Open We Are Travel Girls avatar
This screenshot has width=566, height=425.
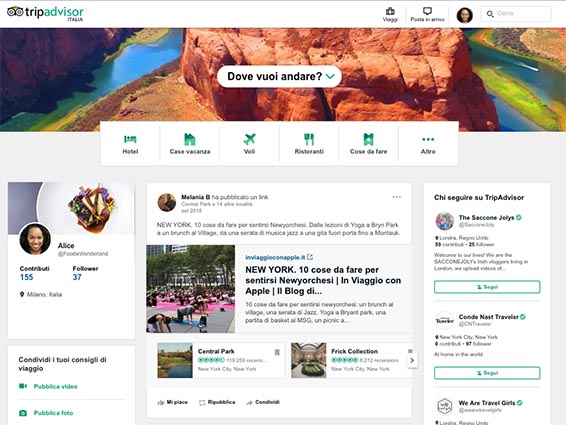point(445,406)
